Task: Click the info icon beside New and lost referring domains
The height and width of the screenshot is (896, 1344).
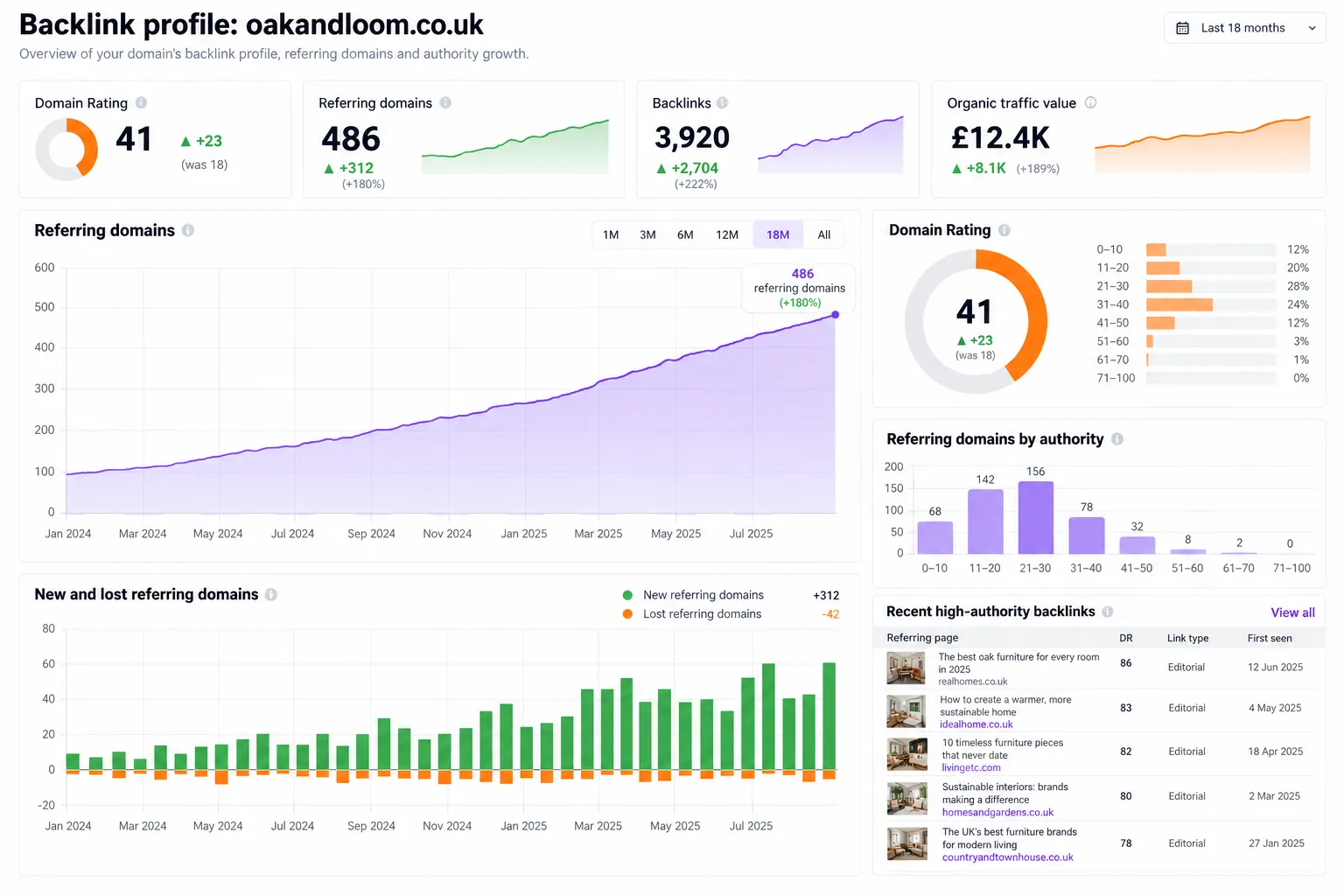Action: tap(271, 594)
